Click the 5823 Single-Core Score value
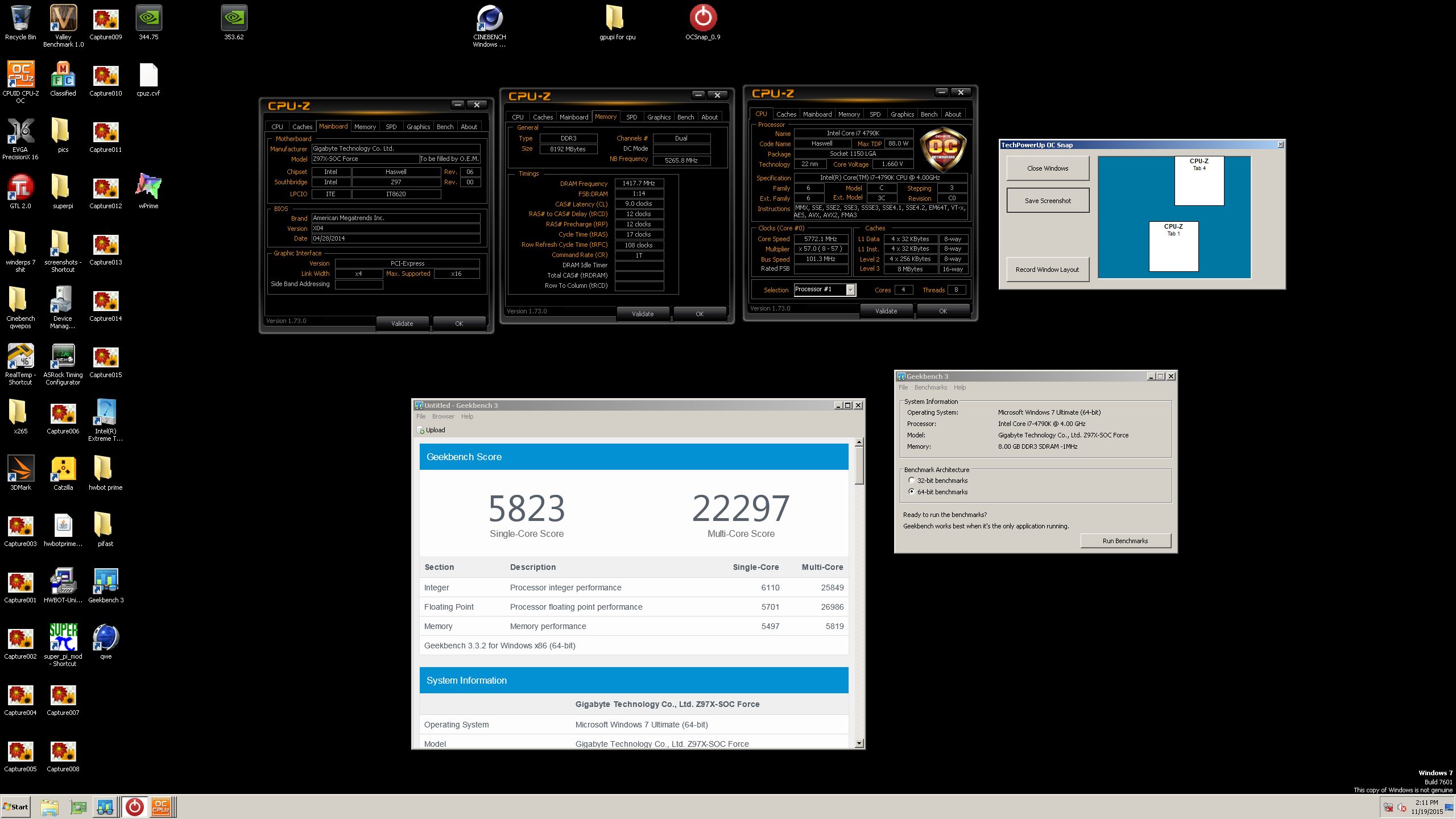The image size is (1456, 819). (527, 508)
